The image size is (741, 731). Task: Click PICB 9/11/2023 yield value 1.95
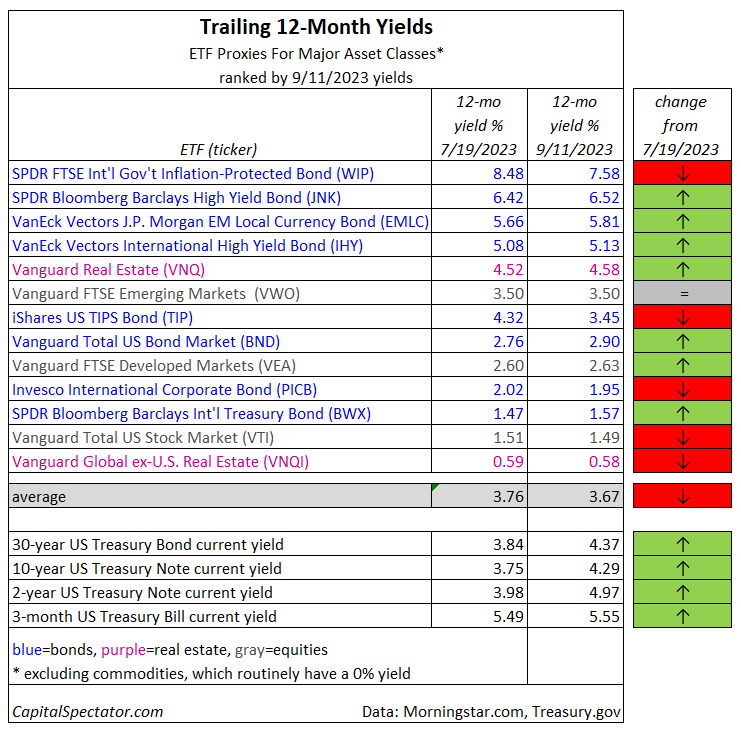coord(604,390)
